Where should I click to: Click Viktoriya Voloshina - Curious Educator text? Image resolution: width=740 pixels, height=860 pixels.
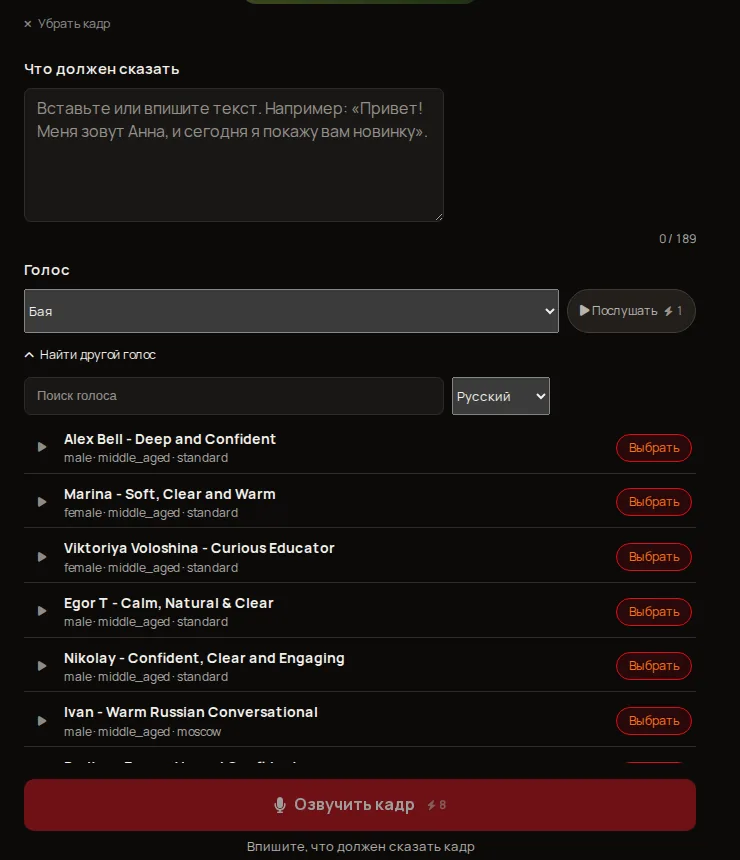[x=199, y=548]
